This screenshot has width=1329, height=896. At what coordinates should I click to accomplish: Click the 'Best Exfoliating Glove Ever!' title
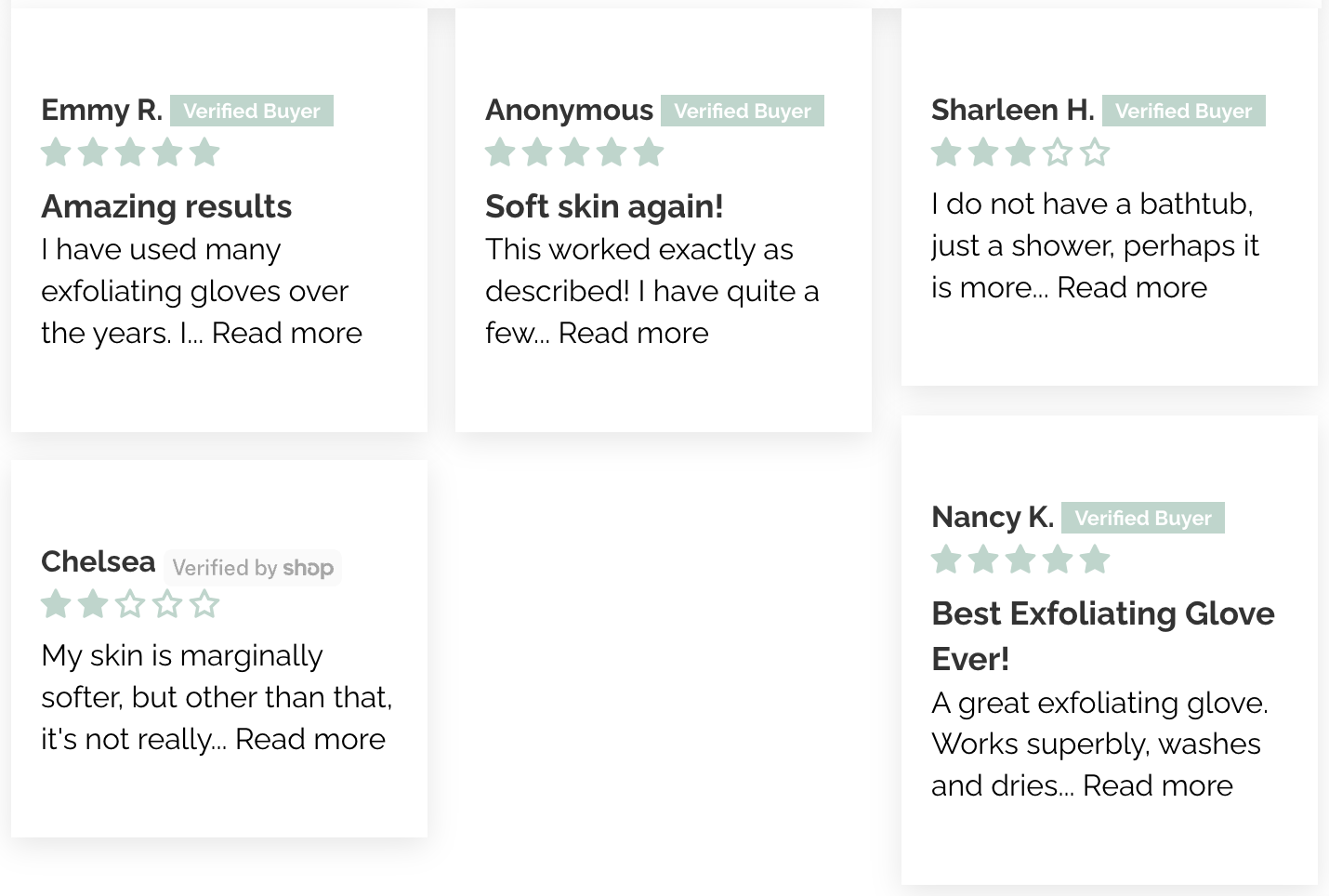[x=1103, y=636]
